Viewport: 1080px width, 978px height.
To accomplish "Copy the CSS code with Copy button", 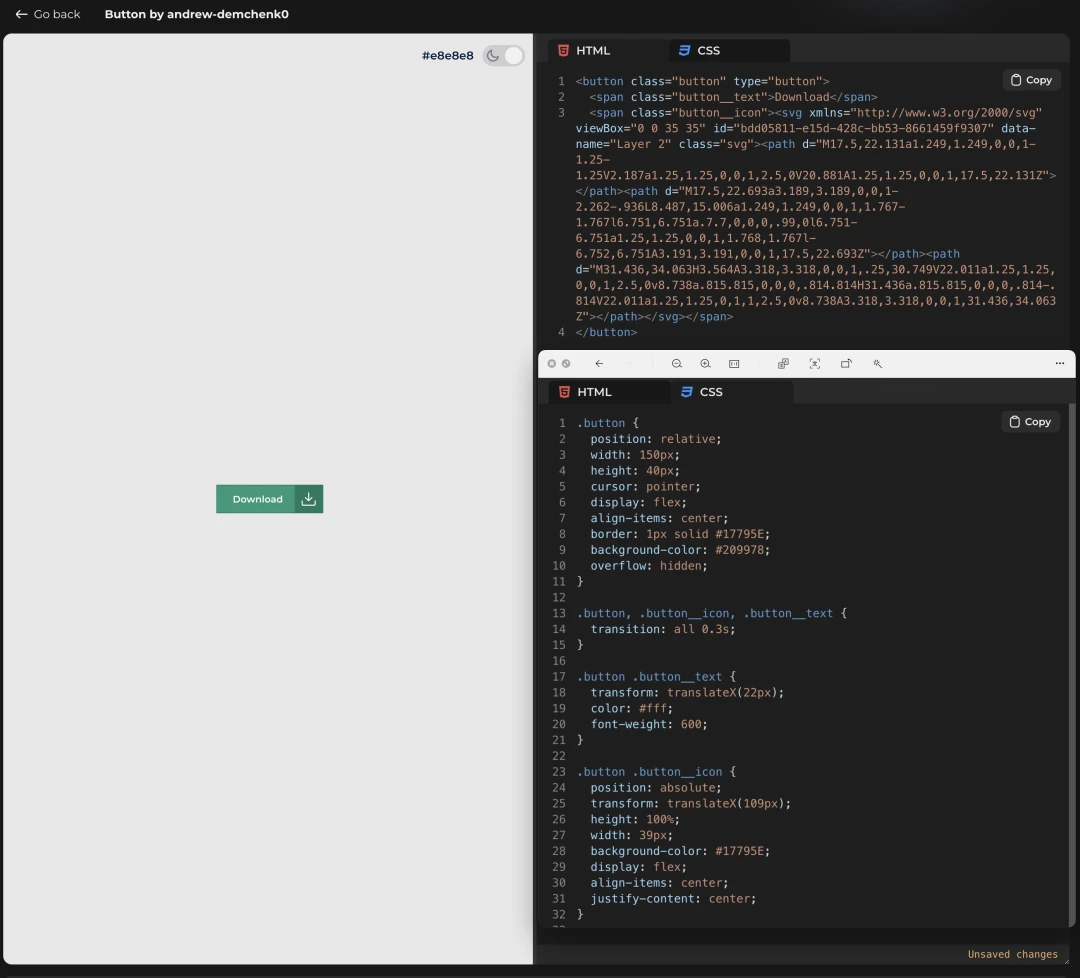I will pyautogui.click(x=1029, y=422).
